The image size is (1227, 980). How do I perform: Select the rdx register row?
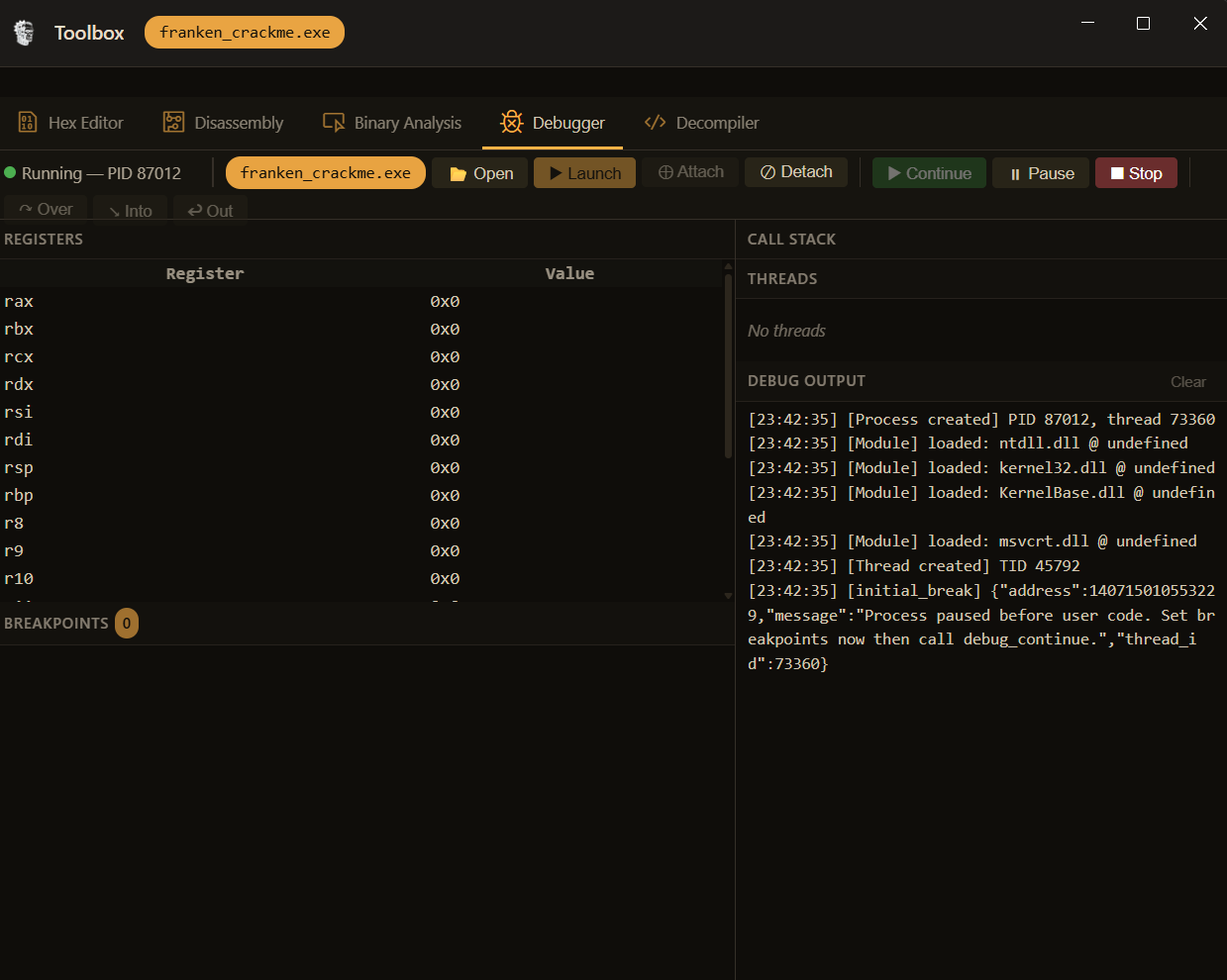361,384
